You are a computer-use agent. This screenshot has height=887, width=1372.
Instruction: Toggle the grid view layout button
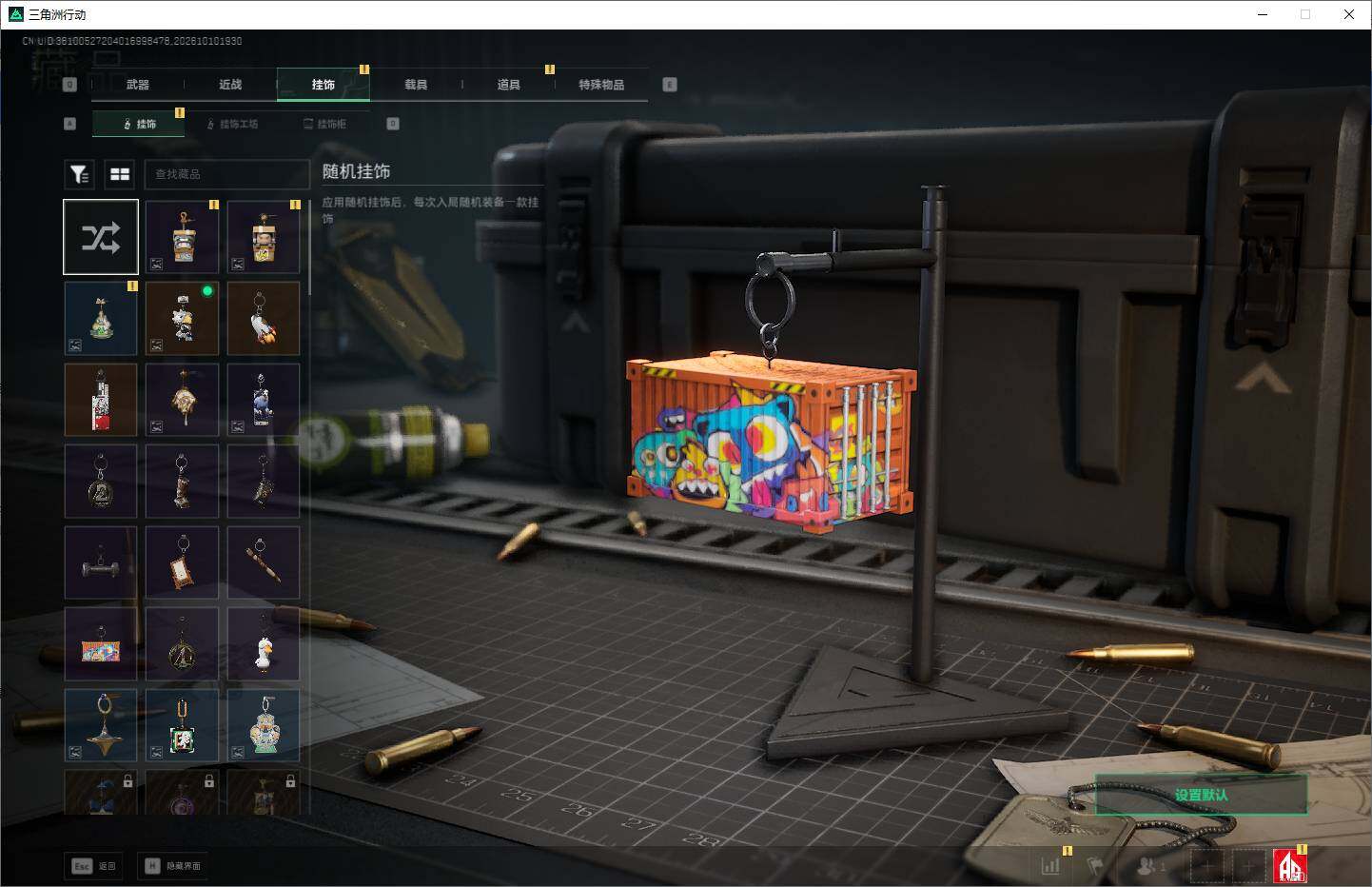[120, 174]
